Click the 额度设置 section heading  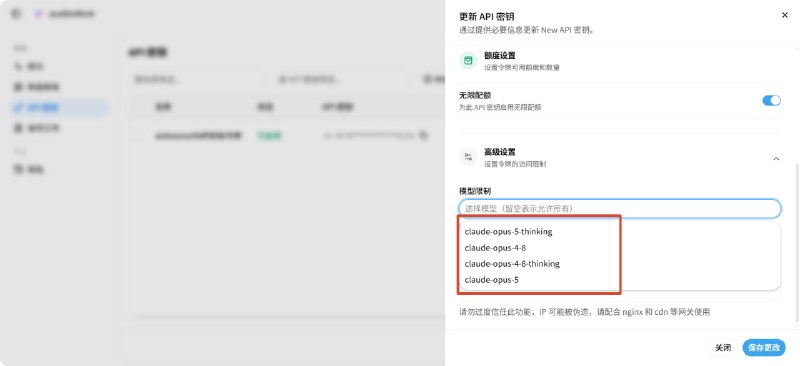499,56
